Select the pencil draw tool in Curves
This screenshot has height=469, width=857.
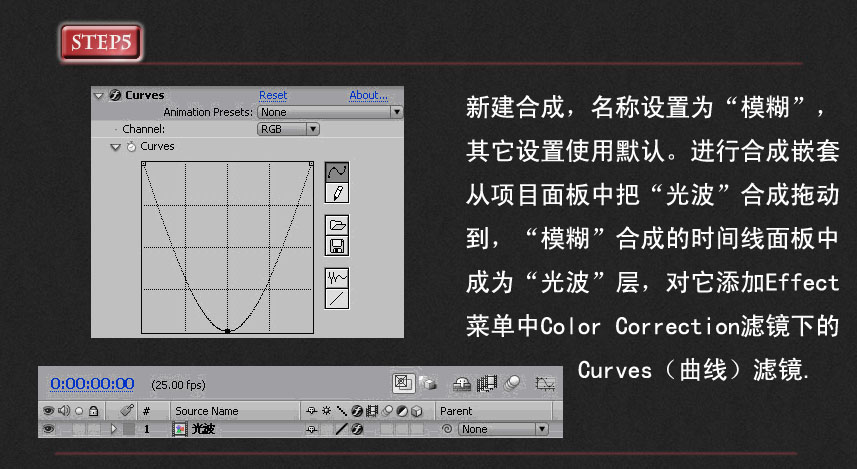pyautogui.click(x=337, y=193)
